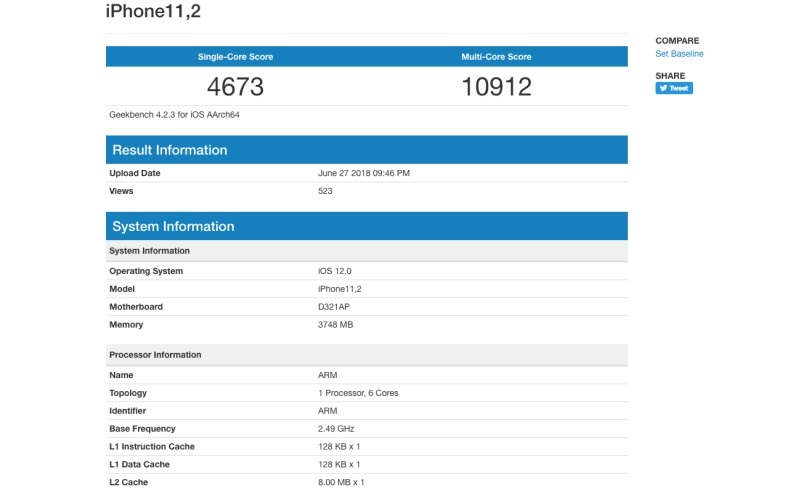This screenshot has width=800, height=492.
Task: Select 128 KB x 1 in L1 Instruction Cache row
Action: [339, 447]
